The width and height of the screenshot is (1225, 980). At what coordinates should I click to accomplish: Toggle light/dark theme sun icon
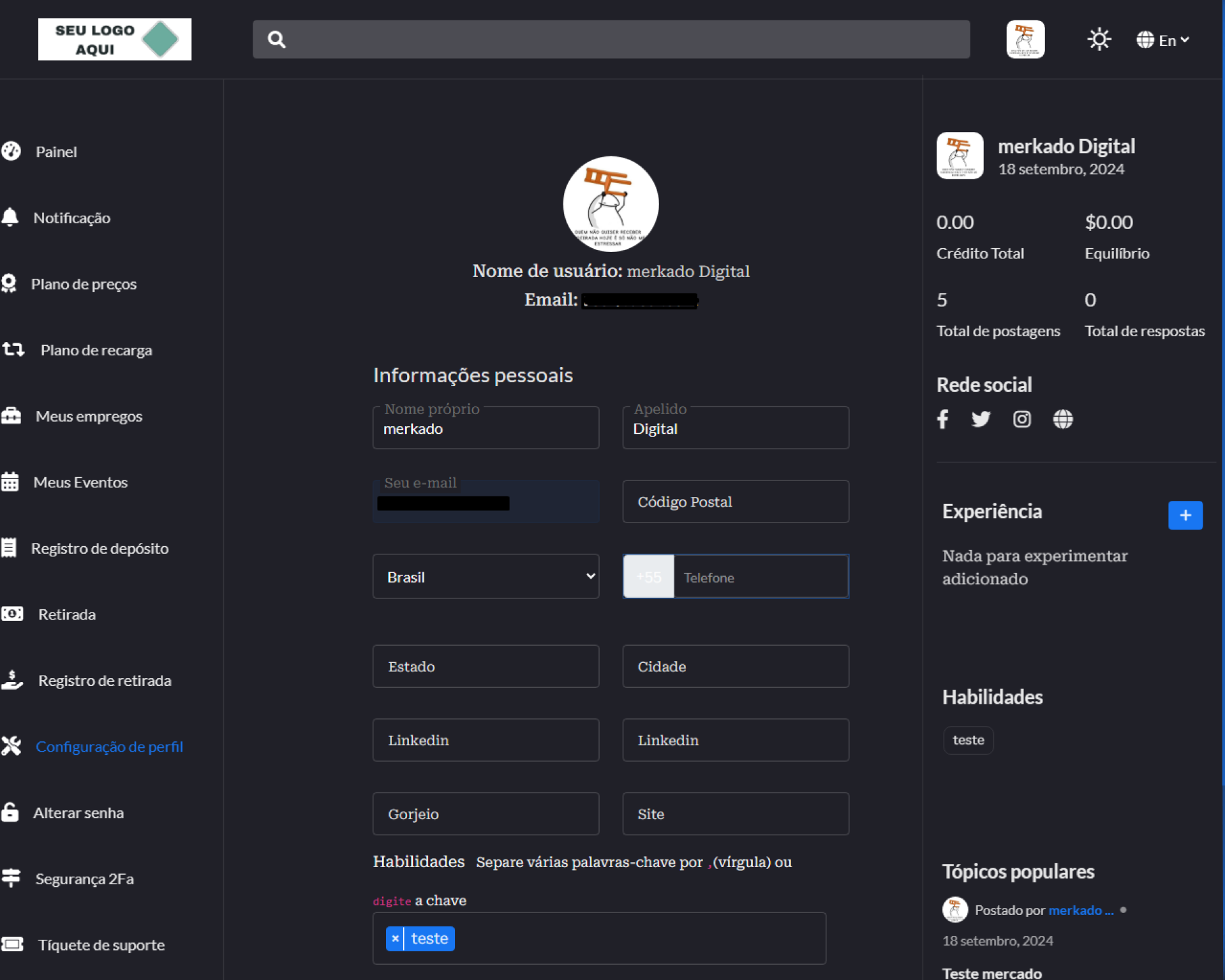(1099, 40)
